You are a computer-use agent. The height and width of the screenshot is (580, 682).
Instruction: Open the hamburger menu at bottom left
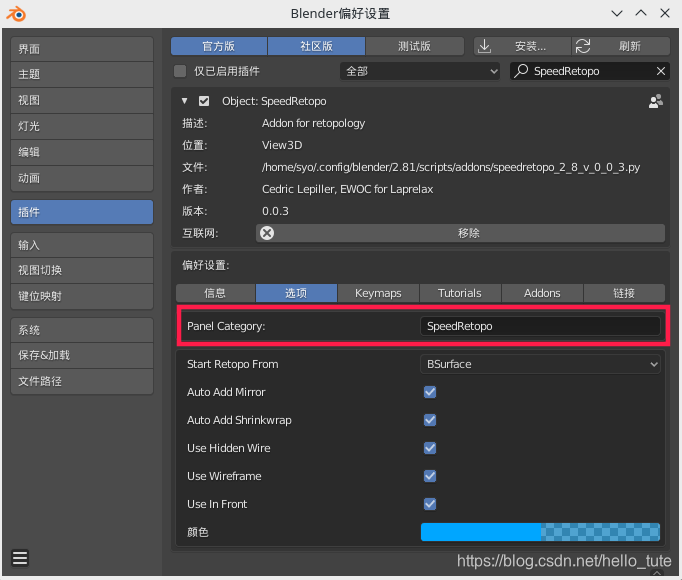click(x=20, y=557)
